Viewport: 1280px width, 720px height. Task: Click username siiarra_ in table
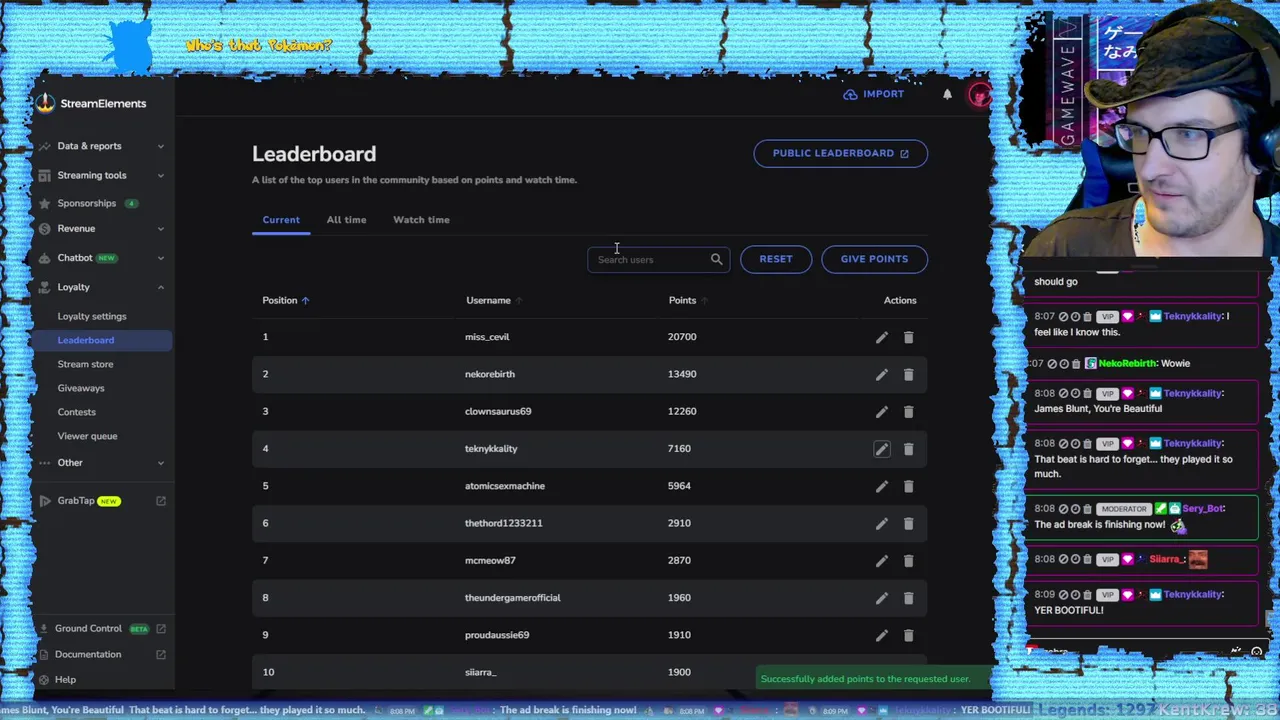point(480,672)
